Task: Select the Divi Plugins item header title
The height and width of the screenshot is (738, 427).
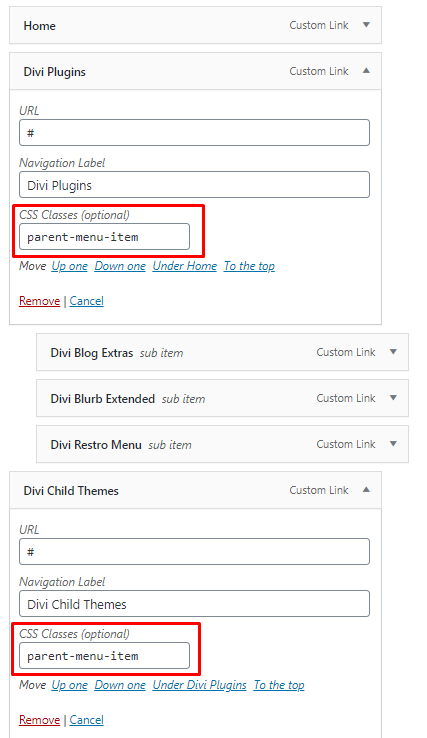Action: point(55,72)
